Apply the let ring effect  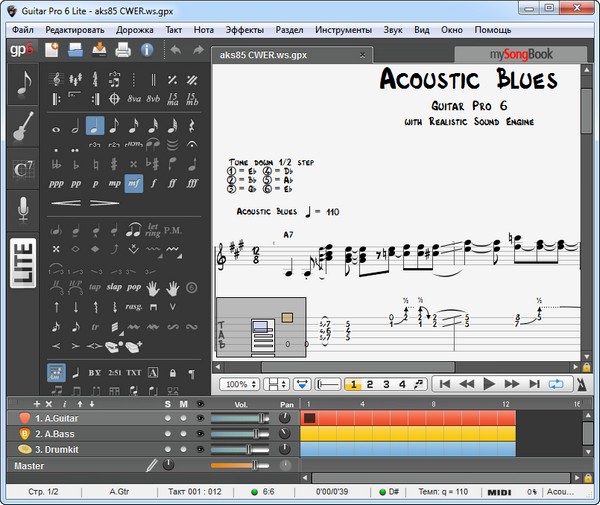tap(151, 229)
